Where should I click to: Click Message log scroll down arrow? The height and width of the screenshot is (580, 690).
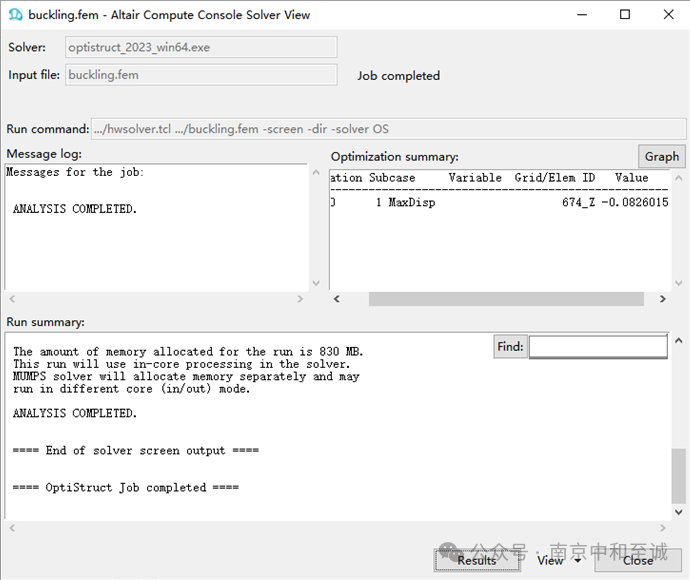(x=316, y=283)
